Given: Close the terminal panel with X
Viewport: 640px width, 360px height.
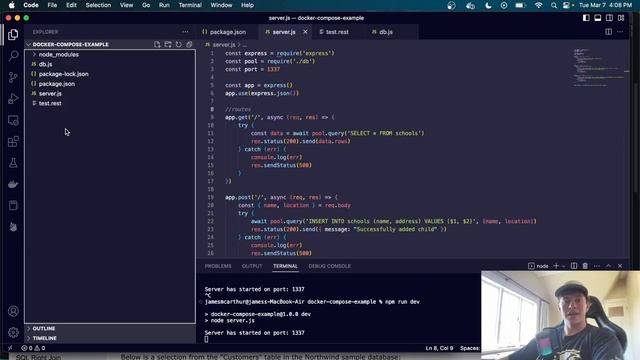Looking at the screenshot, I should (620, 266).
